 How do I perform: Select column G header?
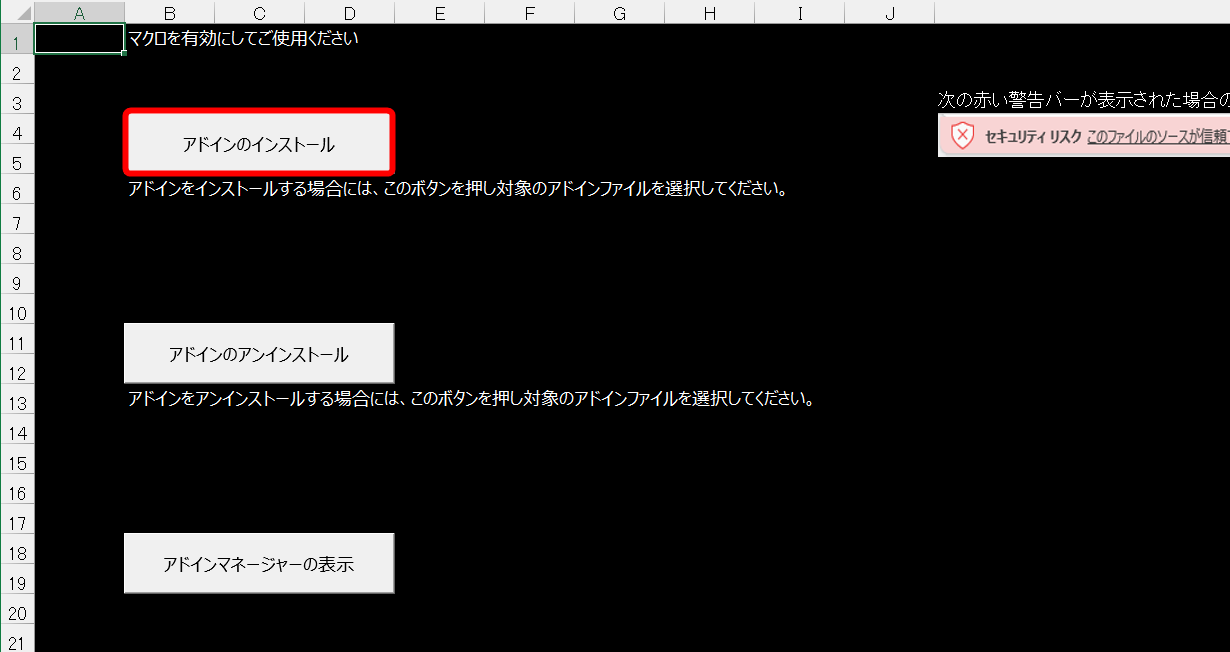[x=620, y=12]
